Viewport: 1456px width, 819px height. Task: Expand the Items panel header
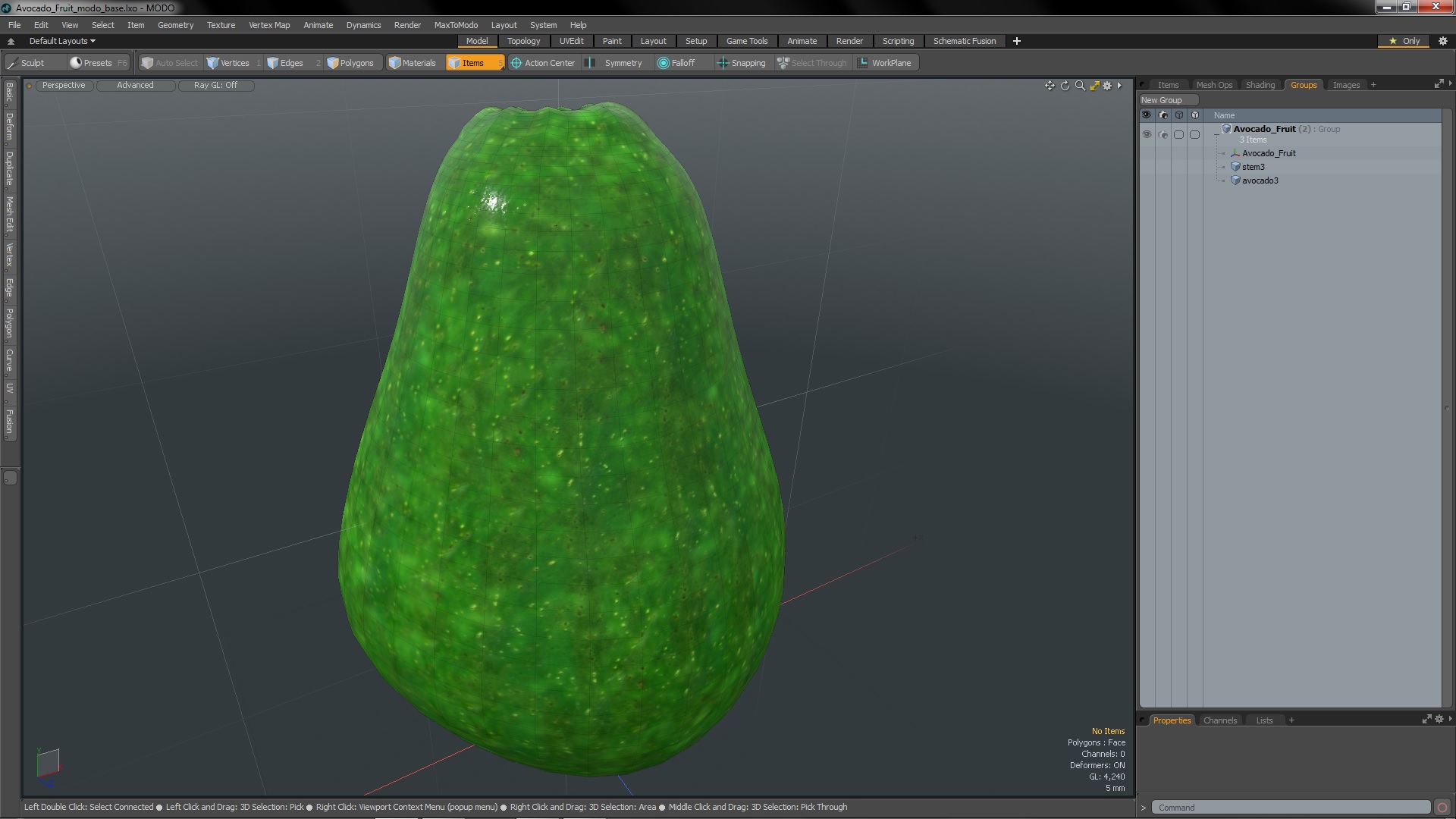pyautogui.click(x=1168, y=84)
